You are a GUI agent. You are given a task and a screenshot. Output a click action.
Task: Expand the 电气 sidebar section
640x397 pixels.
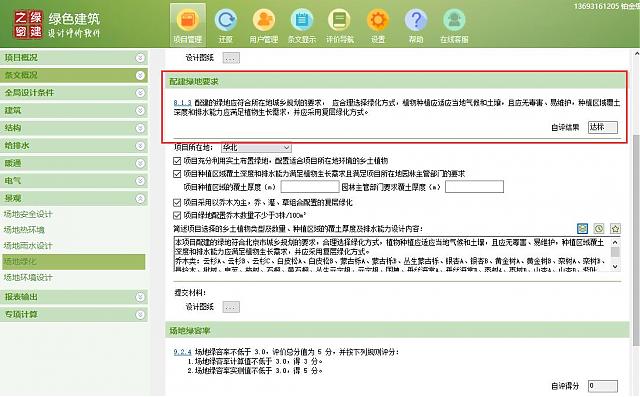[x=140, y=181]
